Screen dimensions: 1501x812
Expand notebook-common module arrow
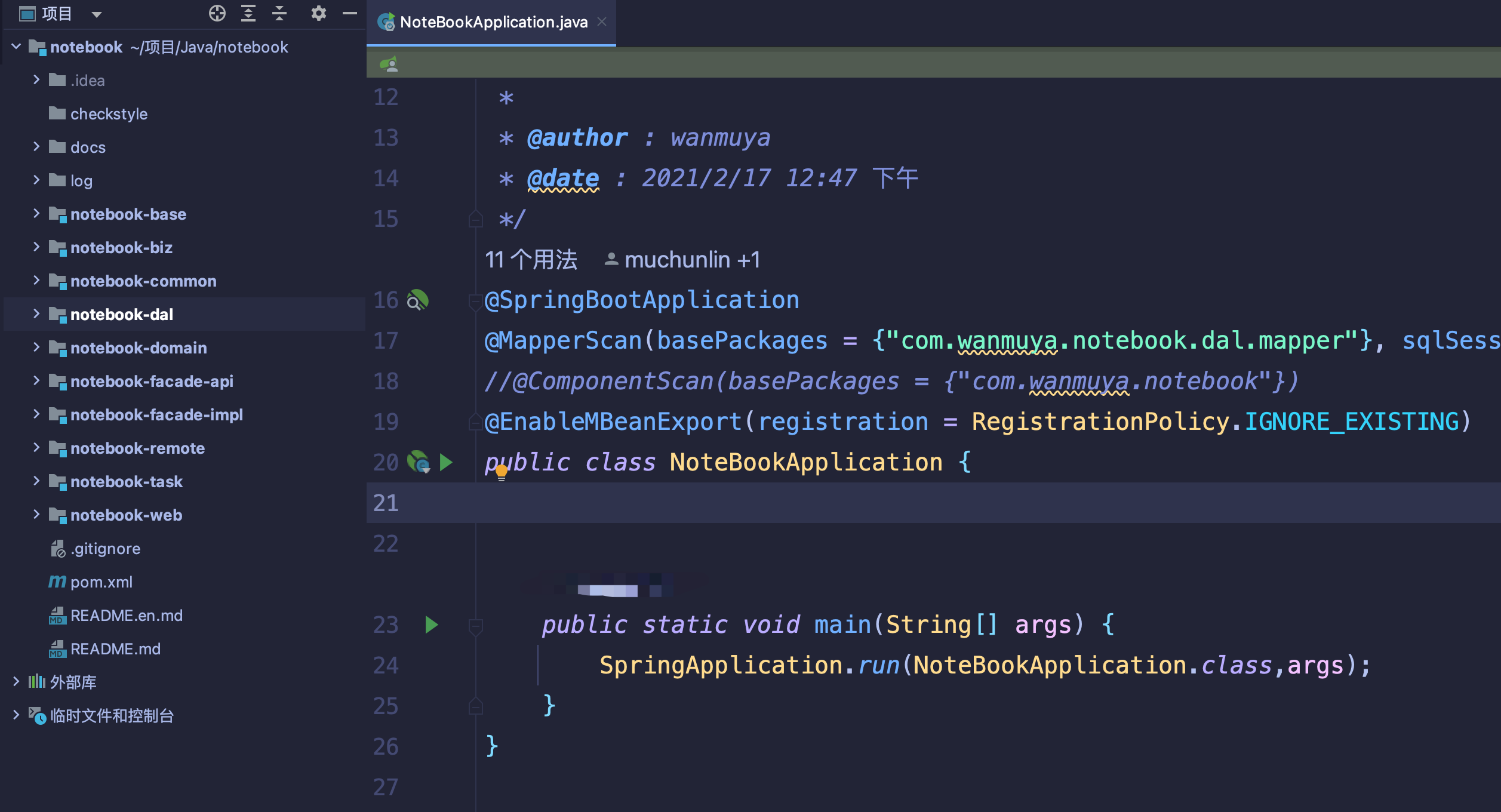pos(36,280)
